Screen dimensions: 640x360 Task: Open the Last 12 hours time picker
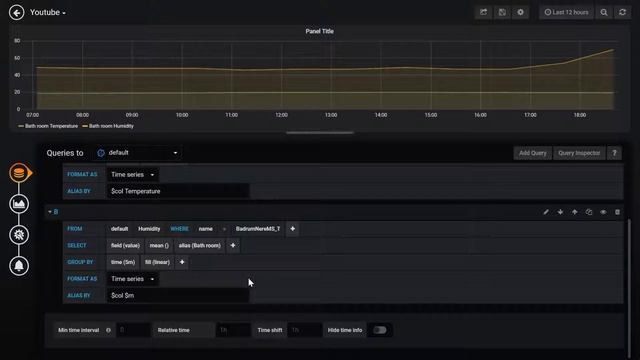point(567,12)
